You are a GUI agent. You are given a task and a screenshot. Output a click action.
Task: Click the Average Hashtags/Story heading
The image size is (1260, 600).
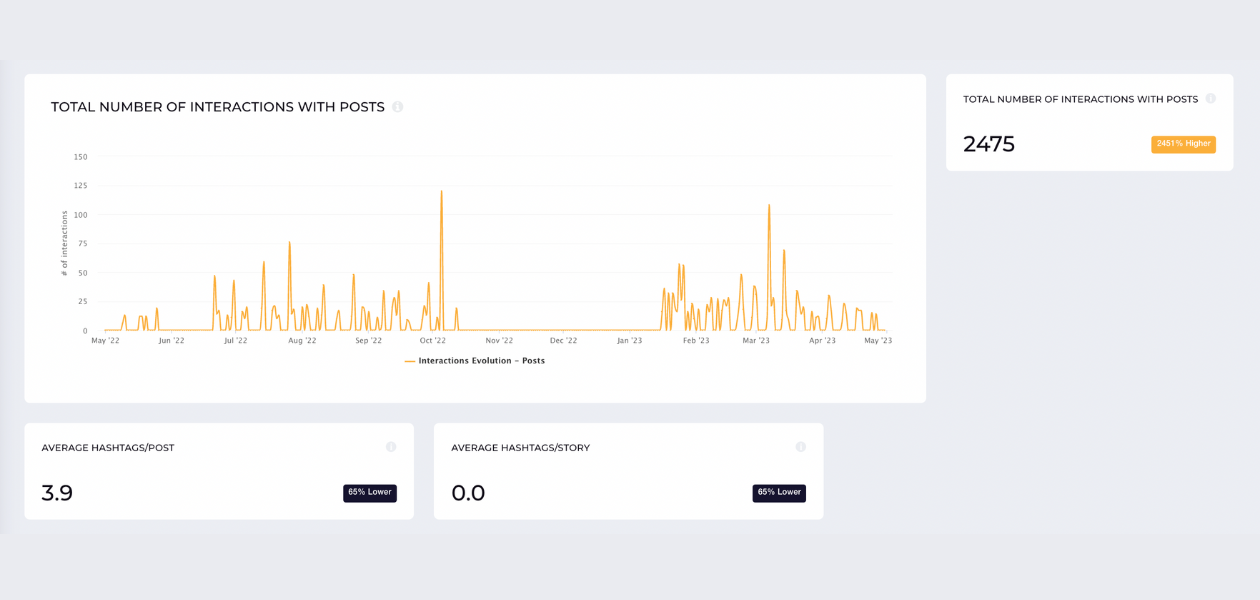[521, 448]
